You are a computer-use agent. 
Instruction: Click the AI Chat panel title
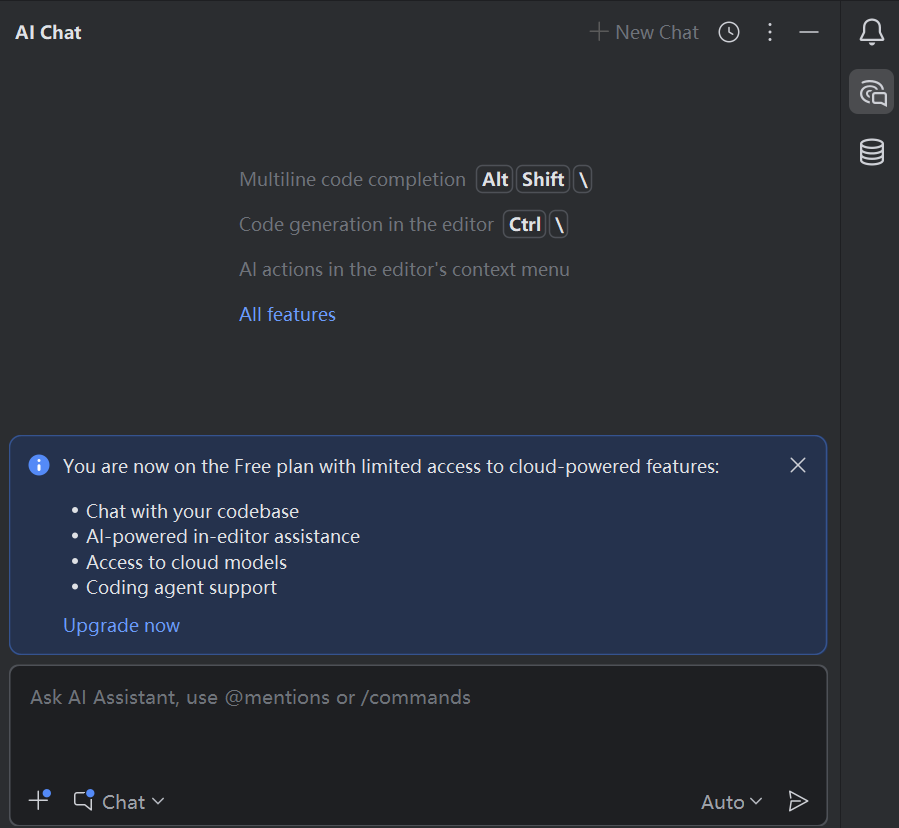click(x=47, y=31)
